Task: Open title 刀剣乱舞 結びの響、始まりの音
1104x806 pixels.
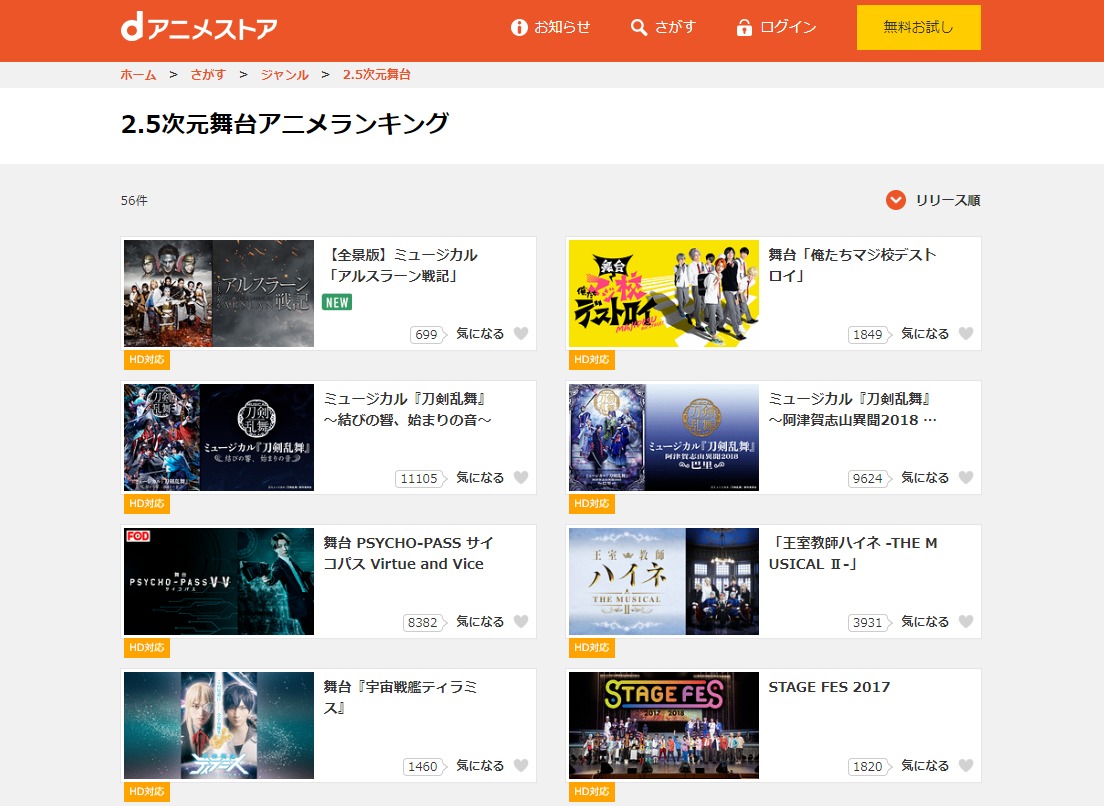Action: pos(407,409)
